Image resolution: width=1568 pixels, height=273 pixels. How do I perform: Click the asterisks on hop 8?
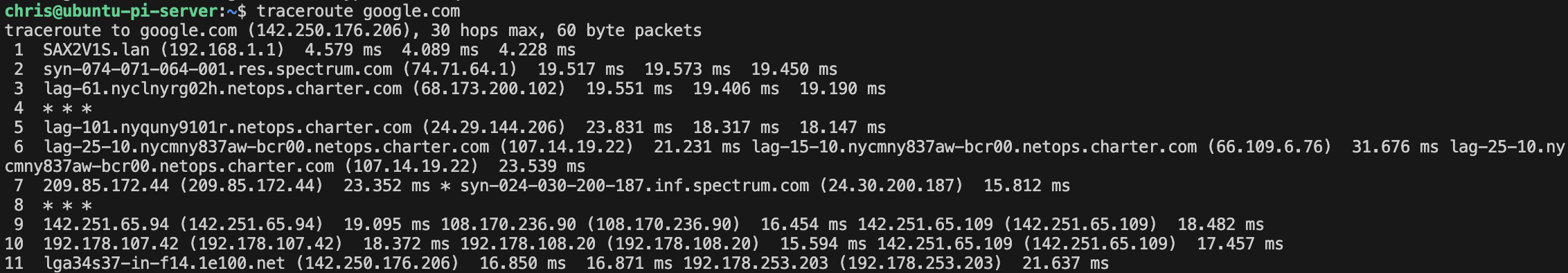(67, 205)
